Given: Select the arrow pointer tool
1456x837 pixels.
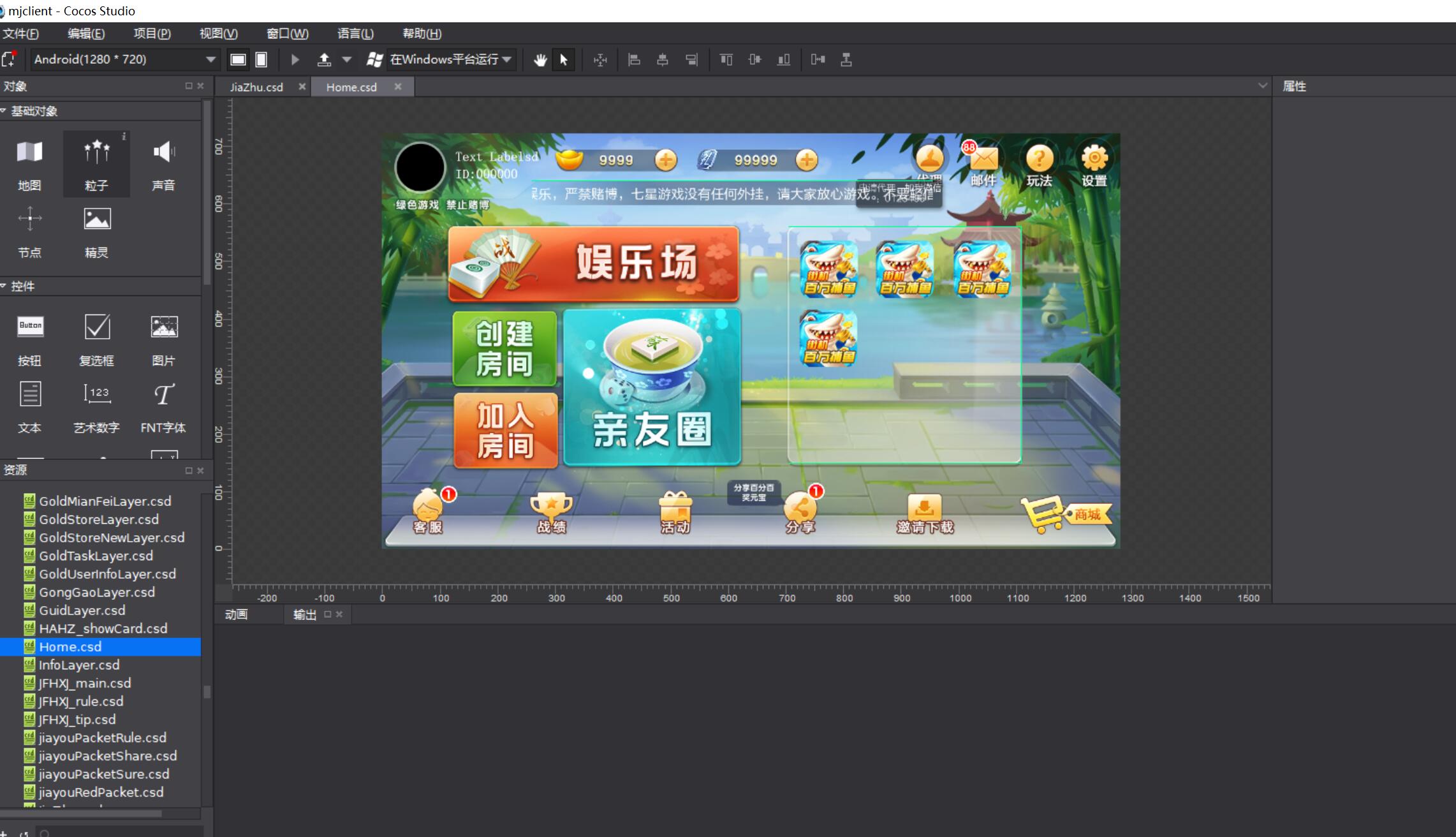Looking at the screenshot, I should pyautogui.click(x=564, y=59).
